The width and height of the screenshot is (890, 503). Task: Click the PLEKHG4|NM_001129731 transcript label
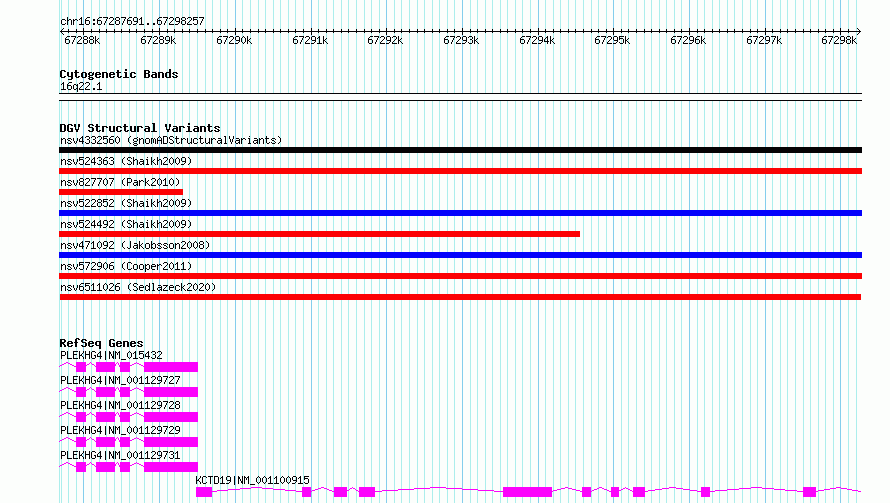[x=120, y=455]
